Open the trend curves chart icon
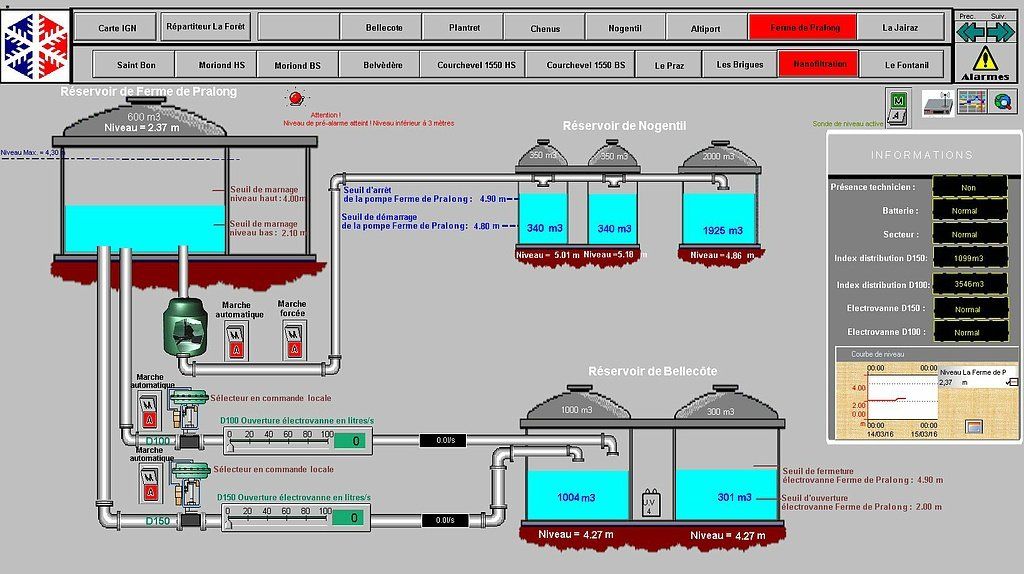Image resolution: width=1024 pixels, height=574 pixels. (x=972, y=102)
